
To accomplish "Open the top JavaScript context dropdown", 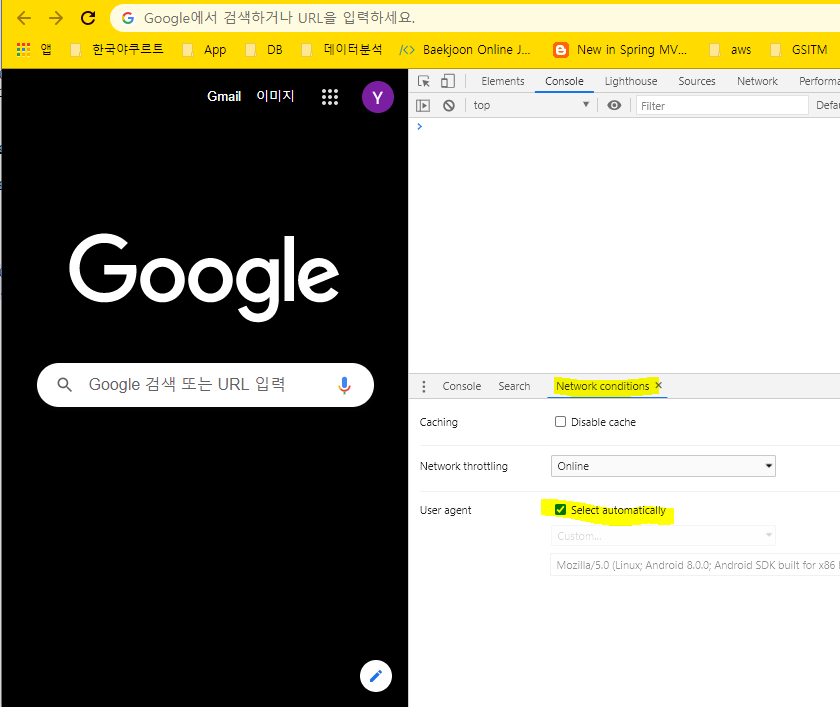I will pos(531,106).
